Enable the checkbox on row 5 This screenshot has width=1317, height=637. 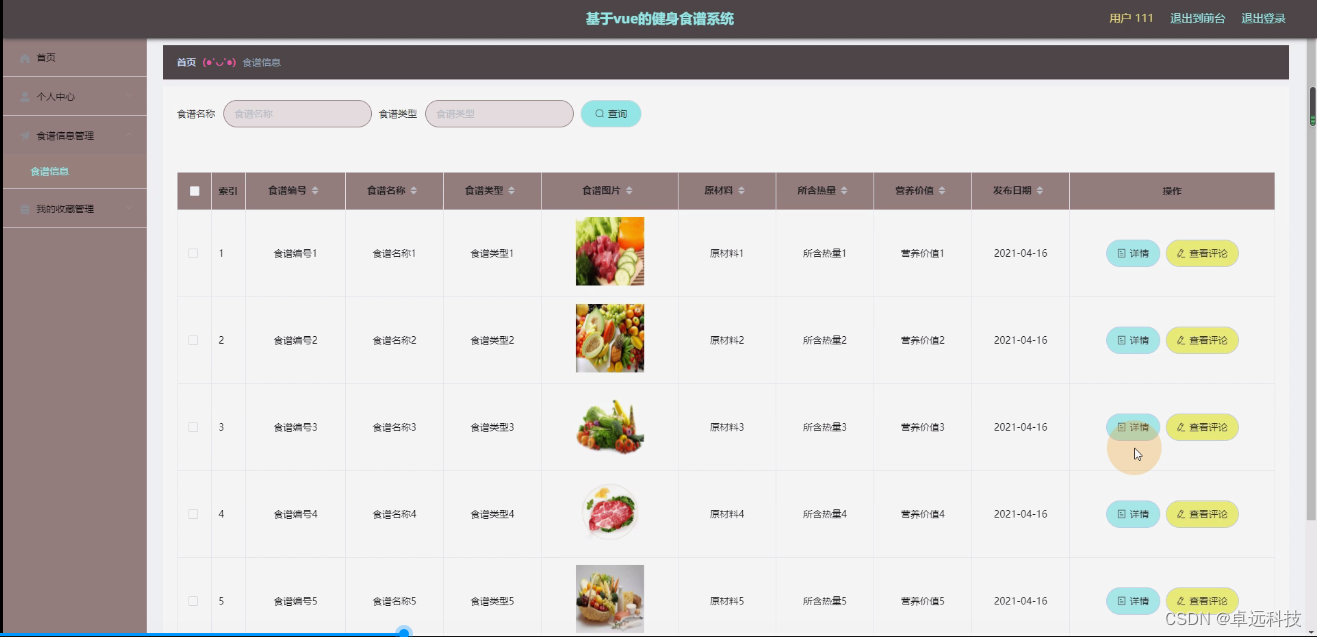tap(194, 600)
